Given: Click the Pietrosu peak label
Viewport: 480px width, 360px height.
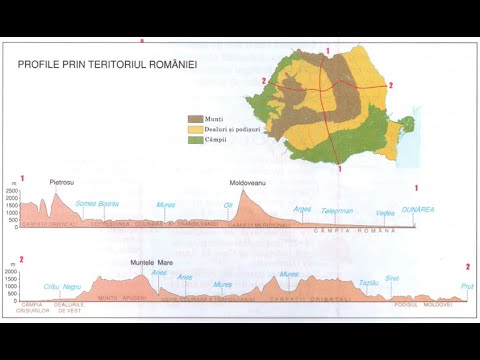Looking at the screenshot, I should (x=62, y=182).
